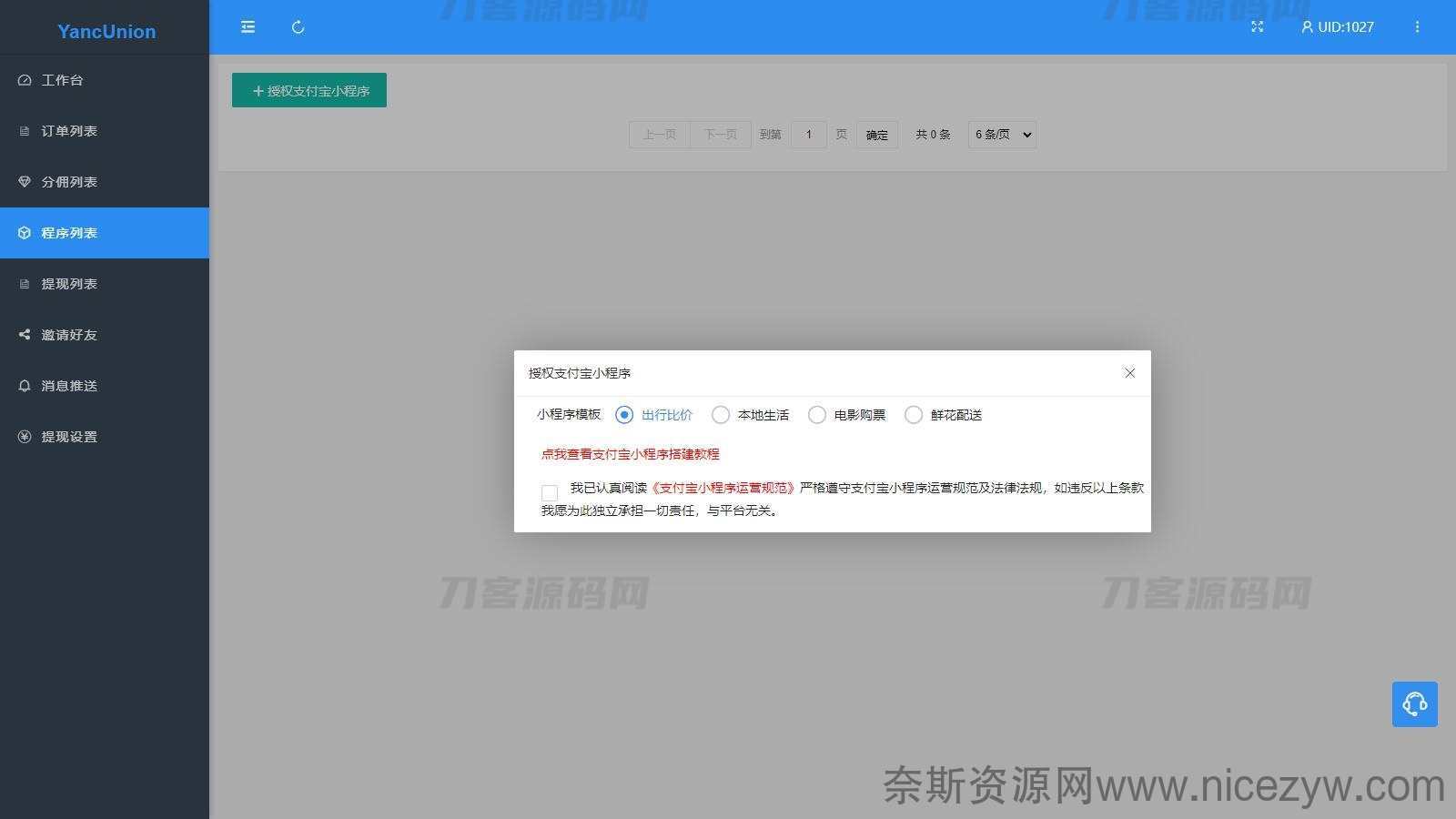
Task: Open 提现设置 menu item
Action: click(x=105, y=437)
